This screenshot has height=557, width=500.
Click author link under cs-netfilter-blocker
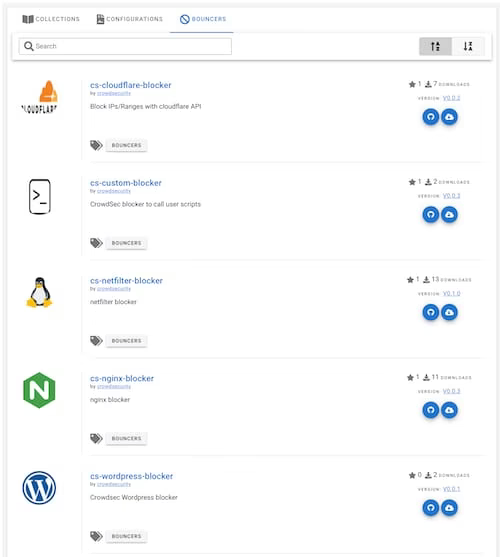(114, 289)
